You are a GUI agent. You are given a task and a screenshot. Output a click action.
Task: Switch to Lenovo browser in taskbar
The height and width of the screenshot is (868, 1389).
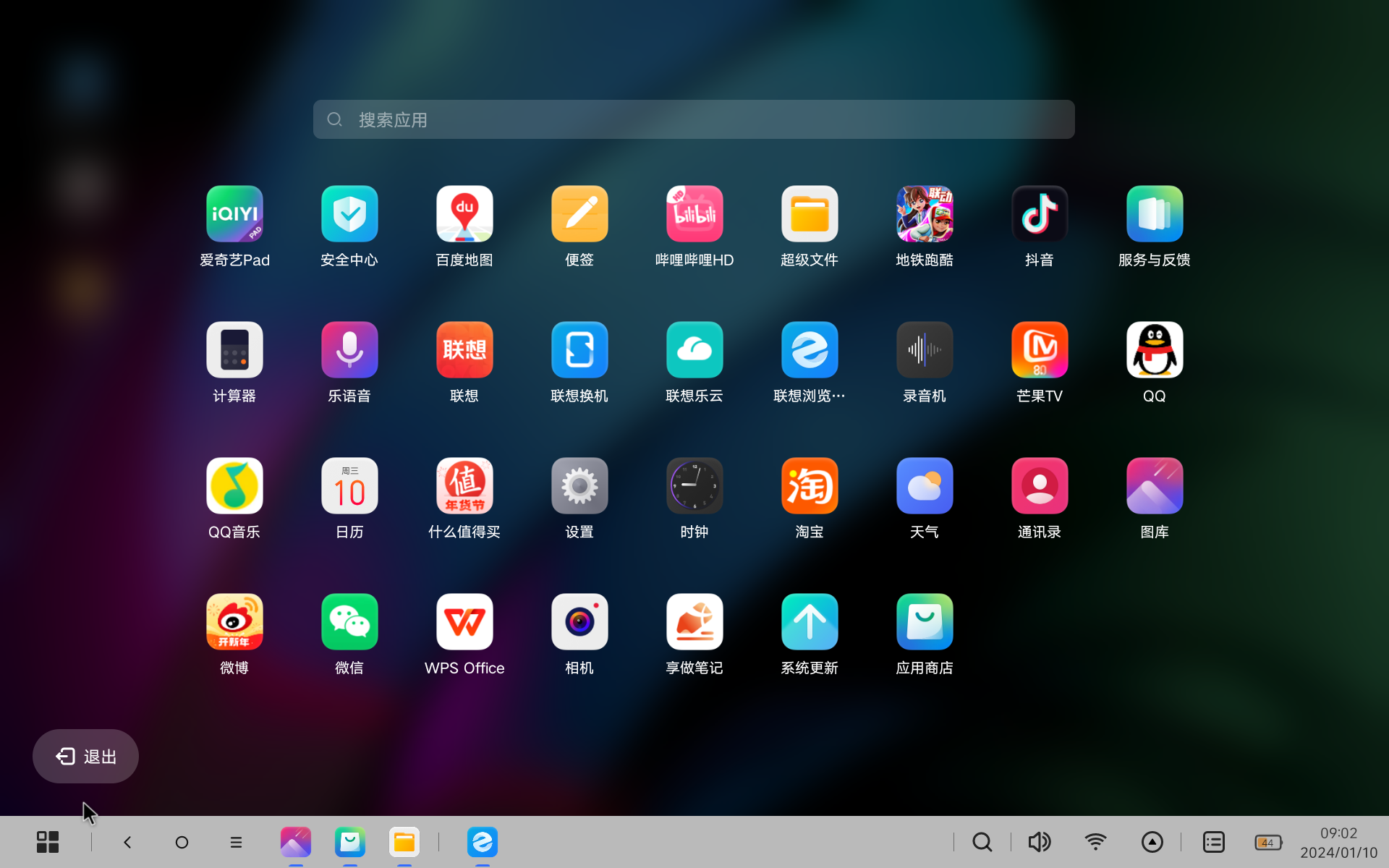[x=483, y=842]
